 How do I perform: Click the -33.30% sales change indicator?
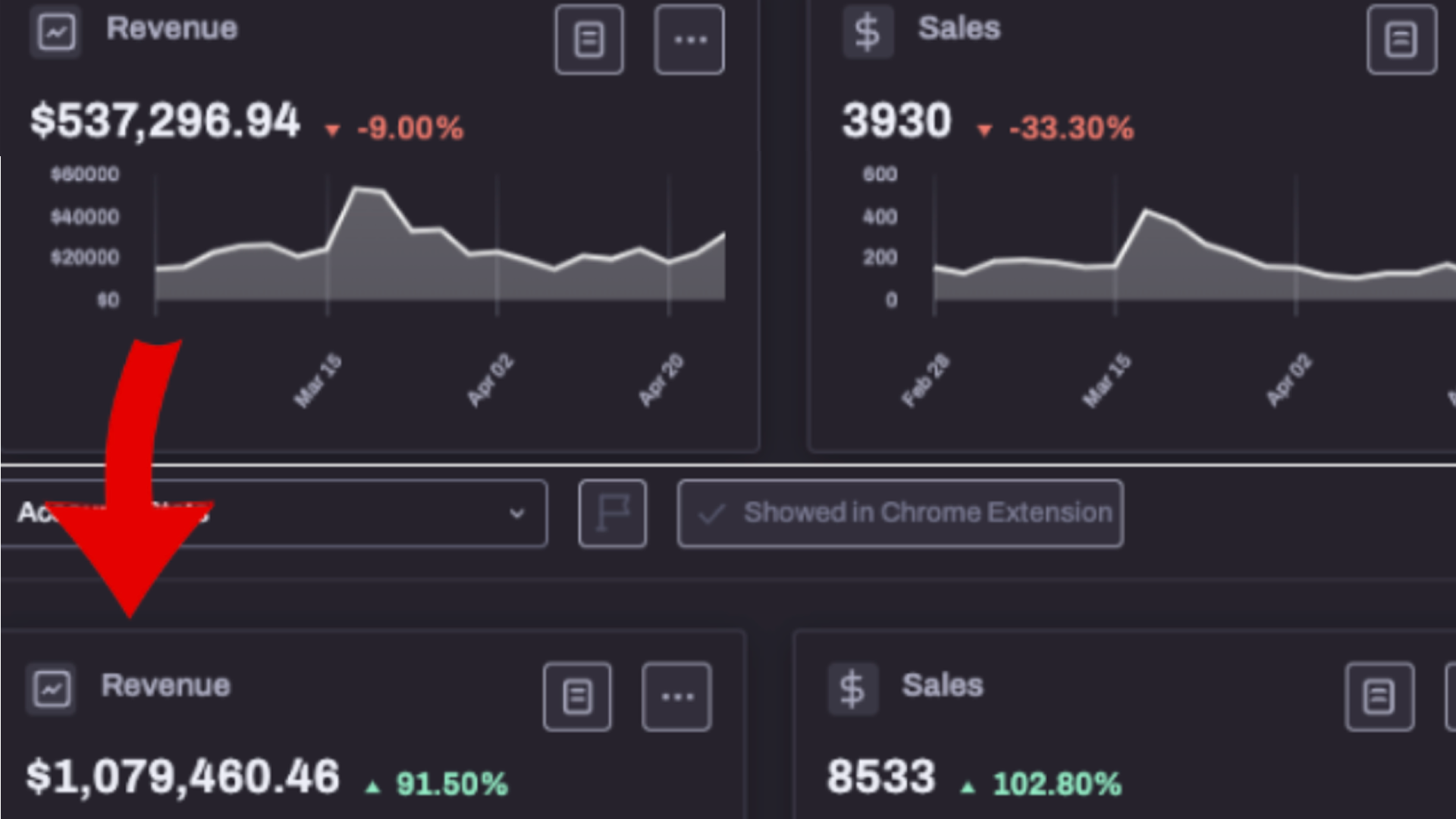[x=1070, y=128]
